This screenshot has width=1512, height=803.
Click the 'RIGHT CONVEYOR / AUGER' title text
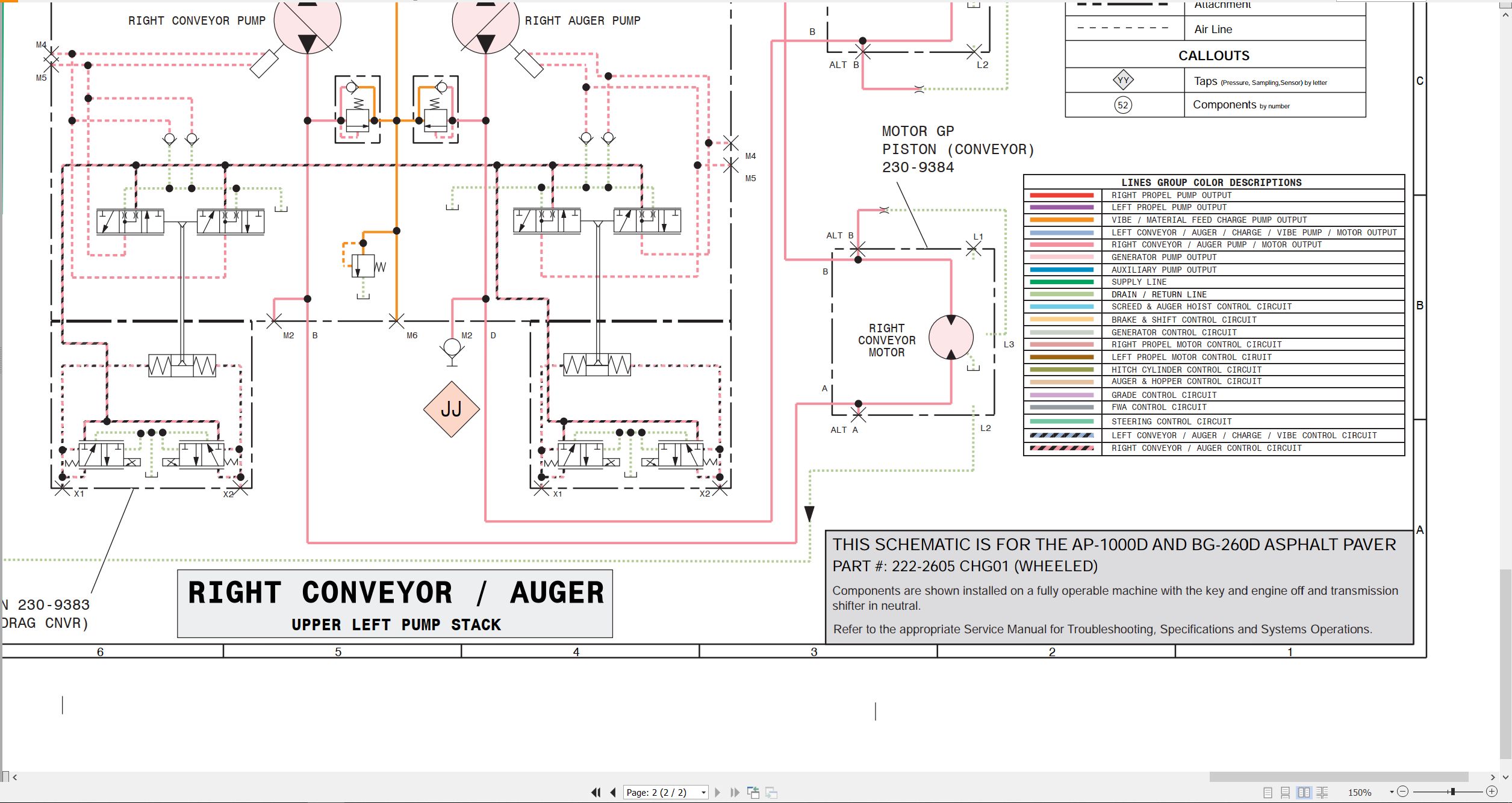(x=396, y=592)
